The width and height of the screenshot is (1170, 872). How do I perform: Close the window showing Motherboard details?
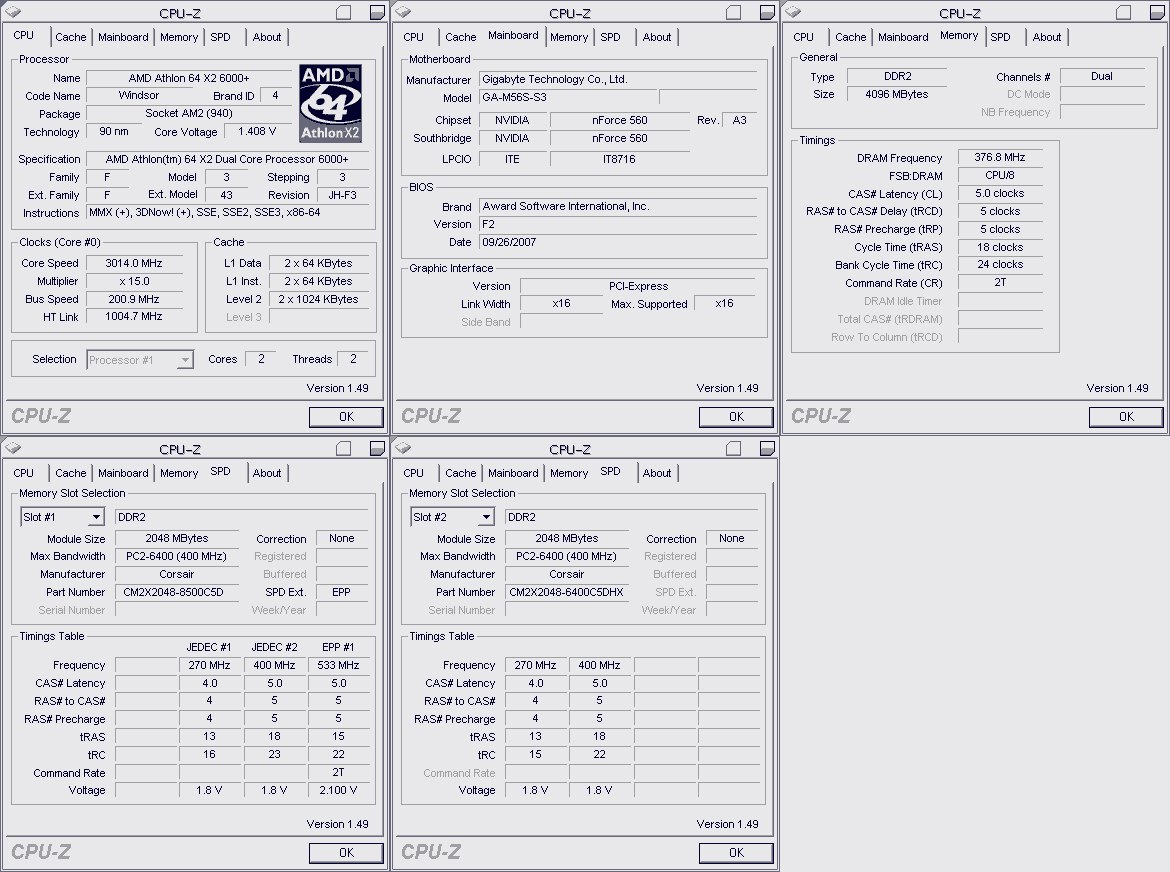pyautogui.click(x=768, y=12)
